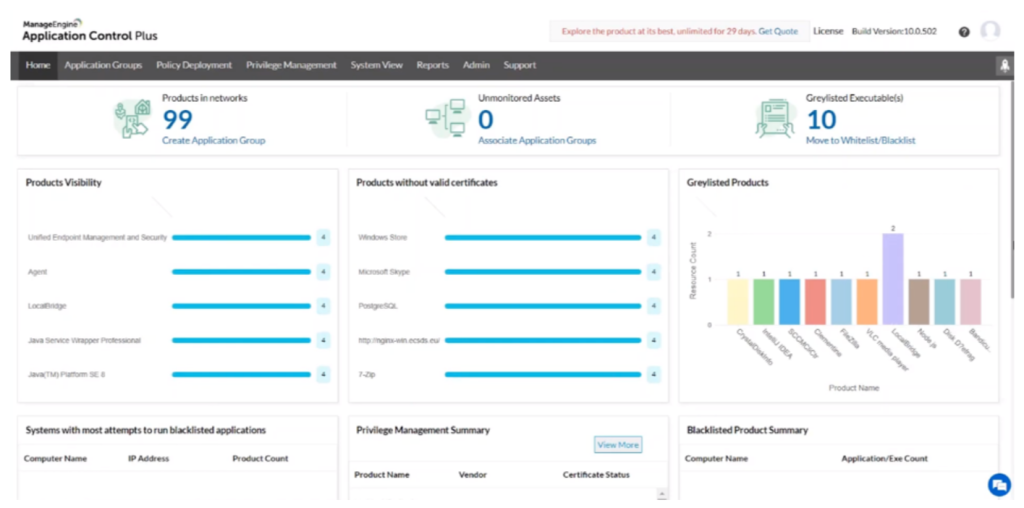Image resolution: width=1024 pixels, height=508 pixels.
Task: Click the help question mark icon
Action: (964, 32)
